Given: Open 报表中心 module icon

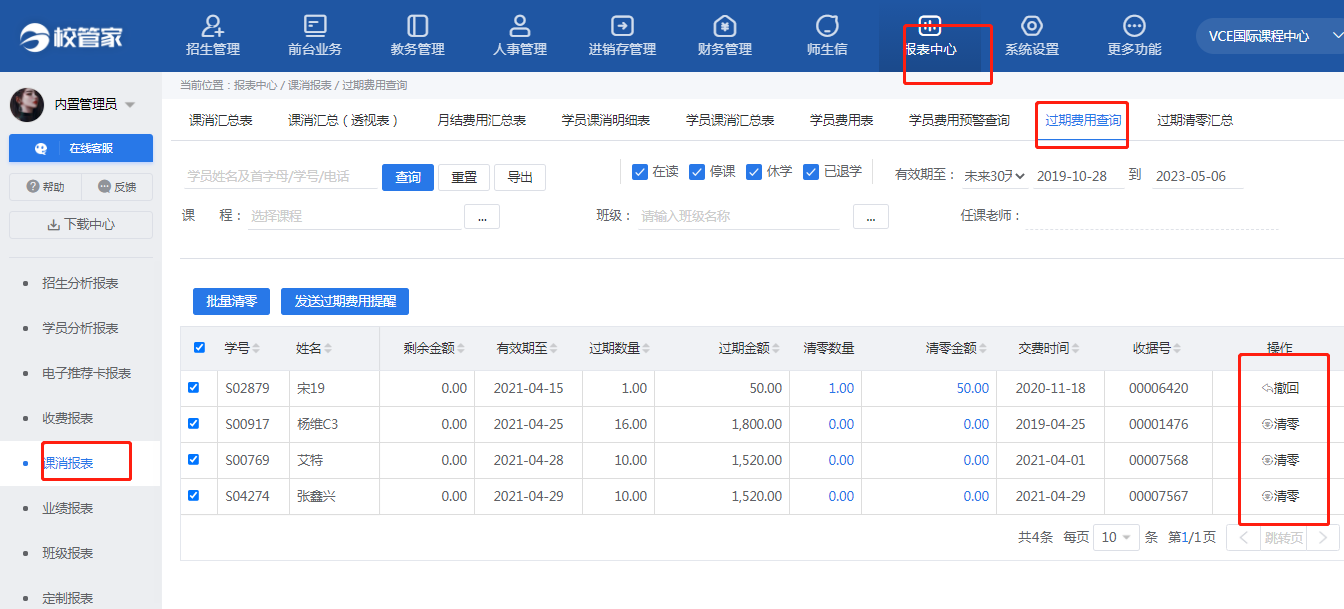Looking at the screenshot, I should pos(930,26).
